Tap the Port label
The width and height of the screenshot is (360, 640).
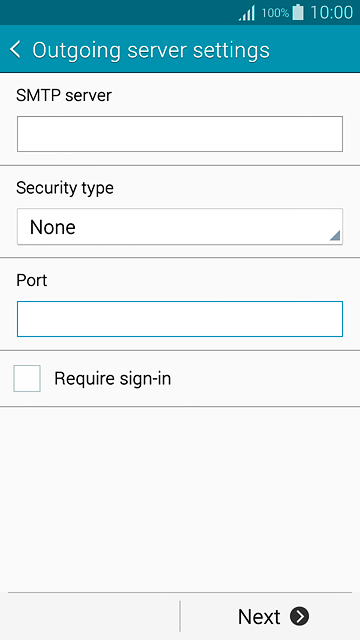click(32, 280)
